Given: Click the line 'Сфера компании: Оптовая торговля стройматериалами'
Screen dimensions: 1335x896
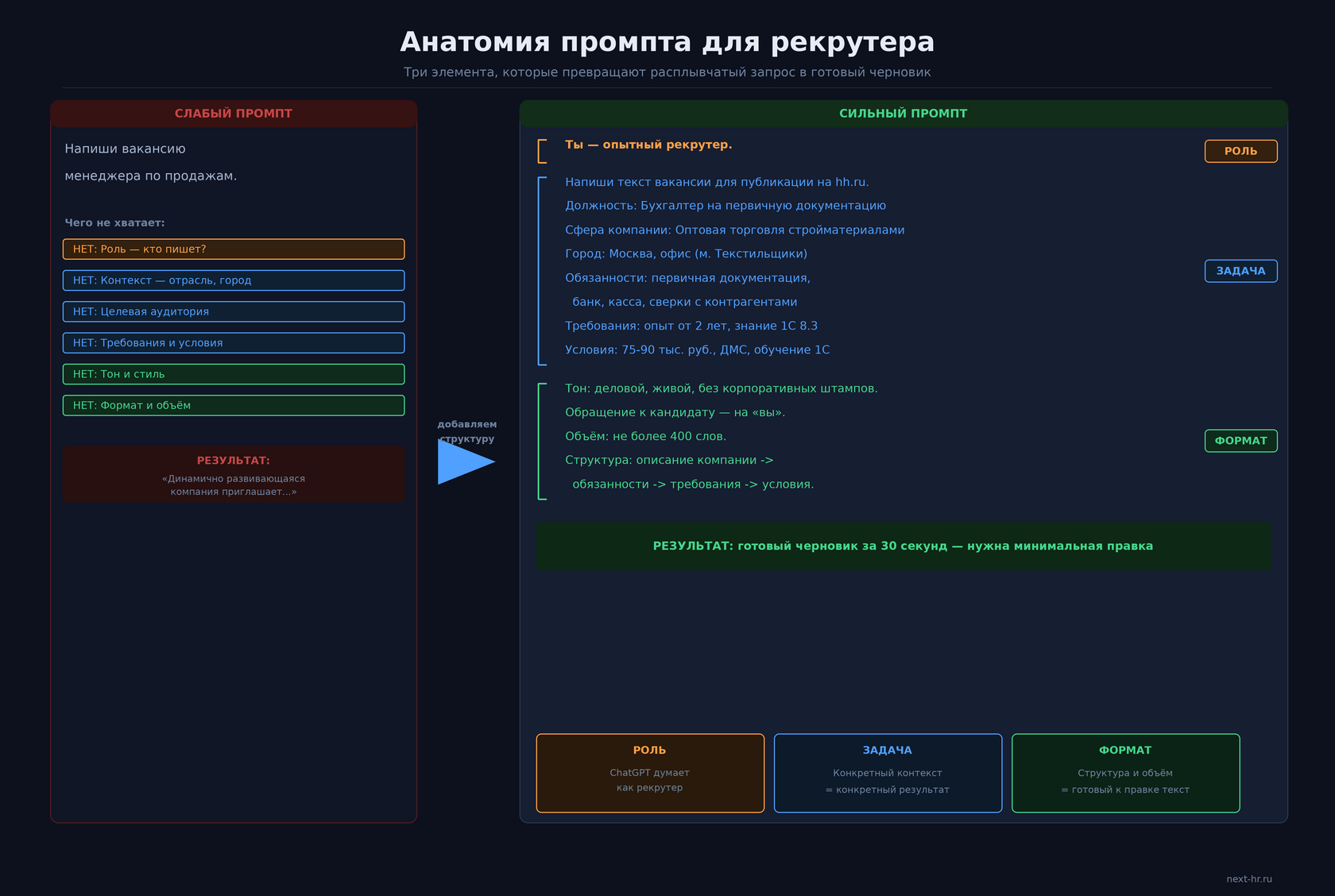Looking at the screenshot, I should [735, 230].
